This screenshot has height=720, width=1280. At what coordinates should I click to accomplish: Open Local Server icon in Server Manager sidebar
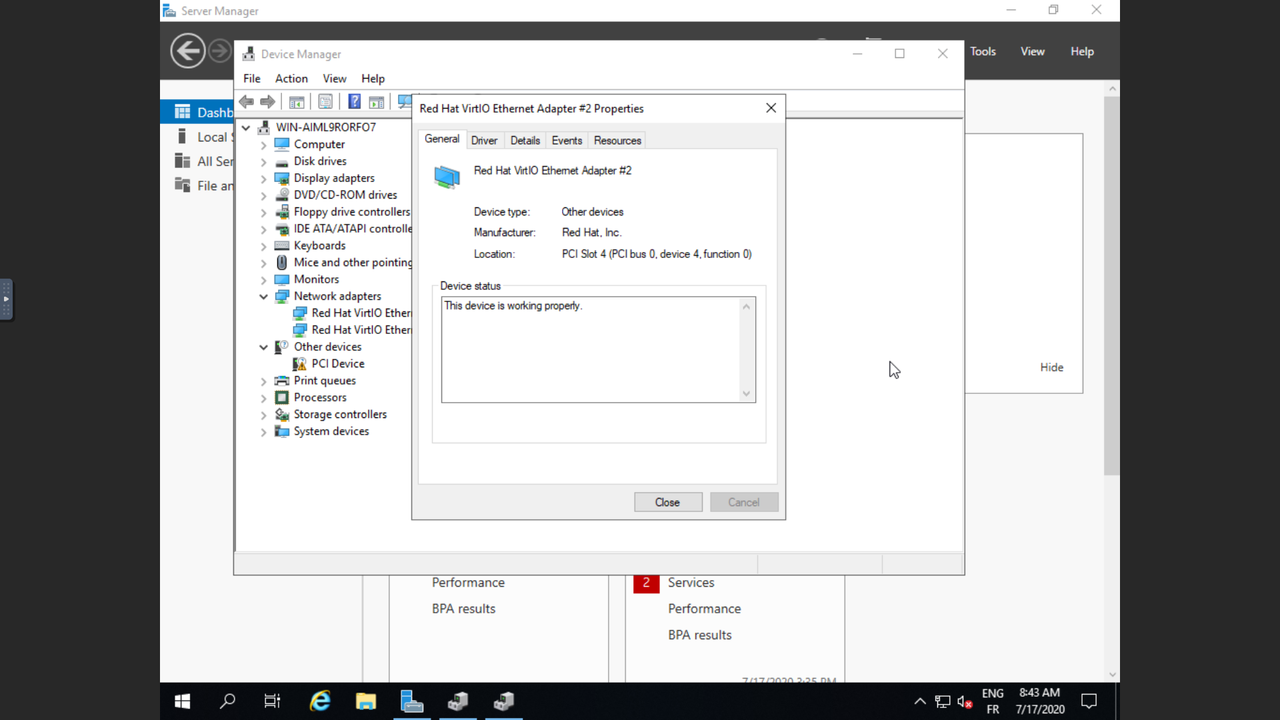pos(182,136)
